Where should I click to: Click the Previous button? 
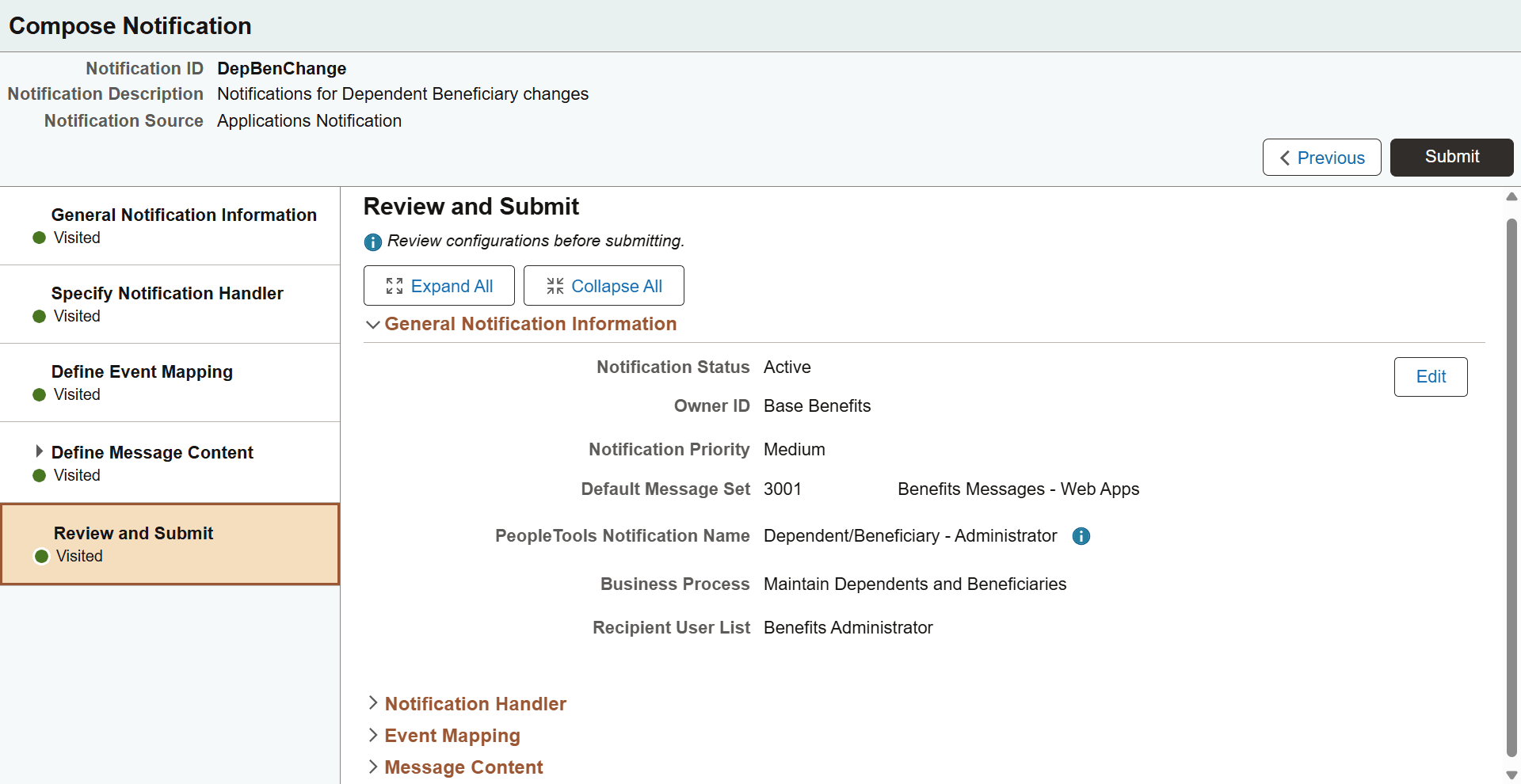1321,157
